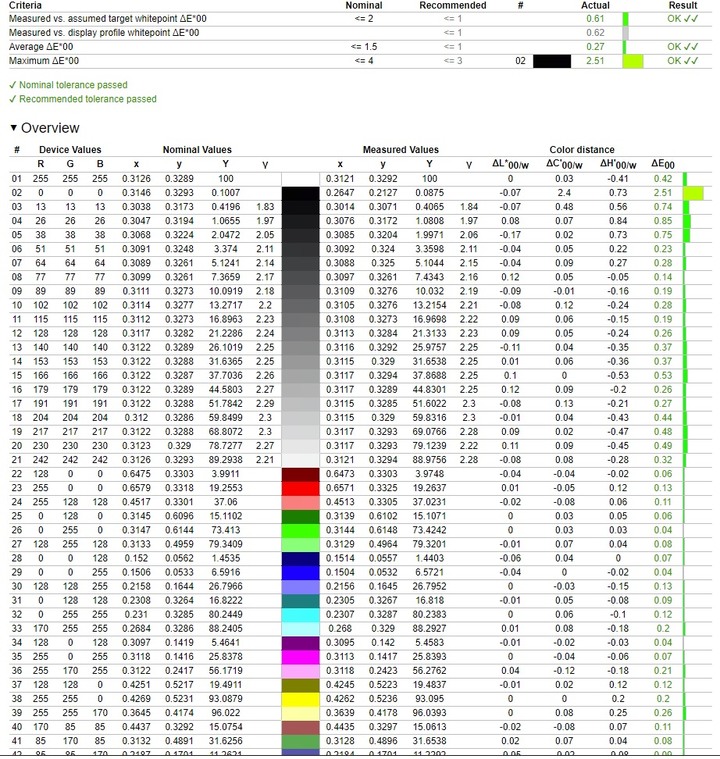This screenshot has height=759, width=720.
Task: Click the 'Maximum ΔE*00' criteria row
Action: (x=360, y=61)
